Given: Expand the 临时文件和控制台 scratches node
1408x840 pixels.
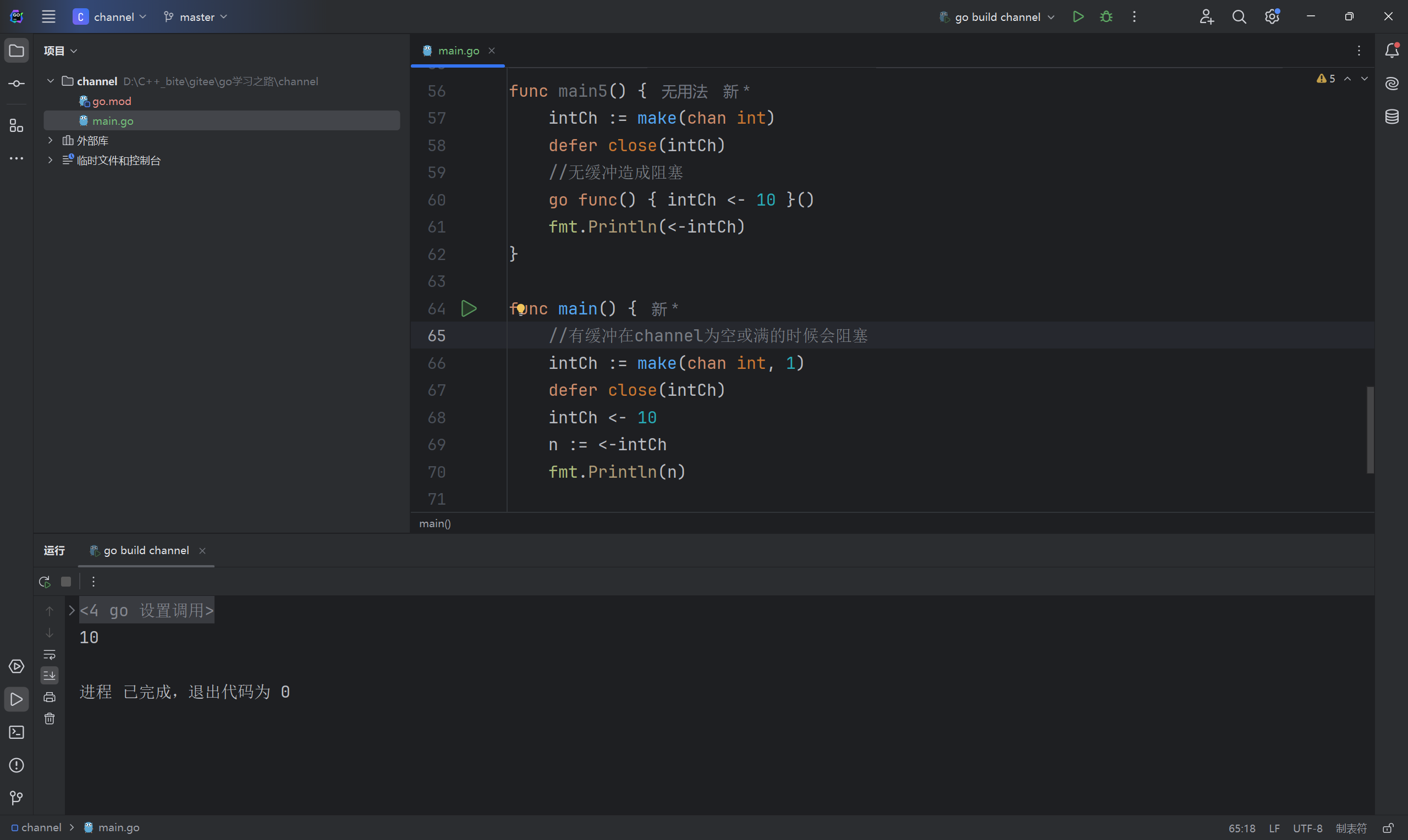Looking at the screenshot, I should coord(51,159).
